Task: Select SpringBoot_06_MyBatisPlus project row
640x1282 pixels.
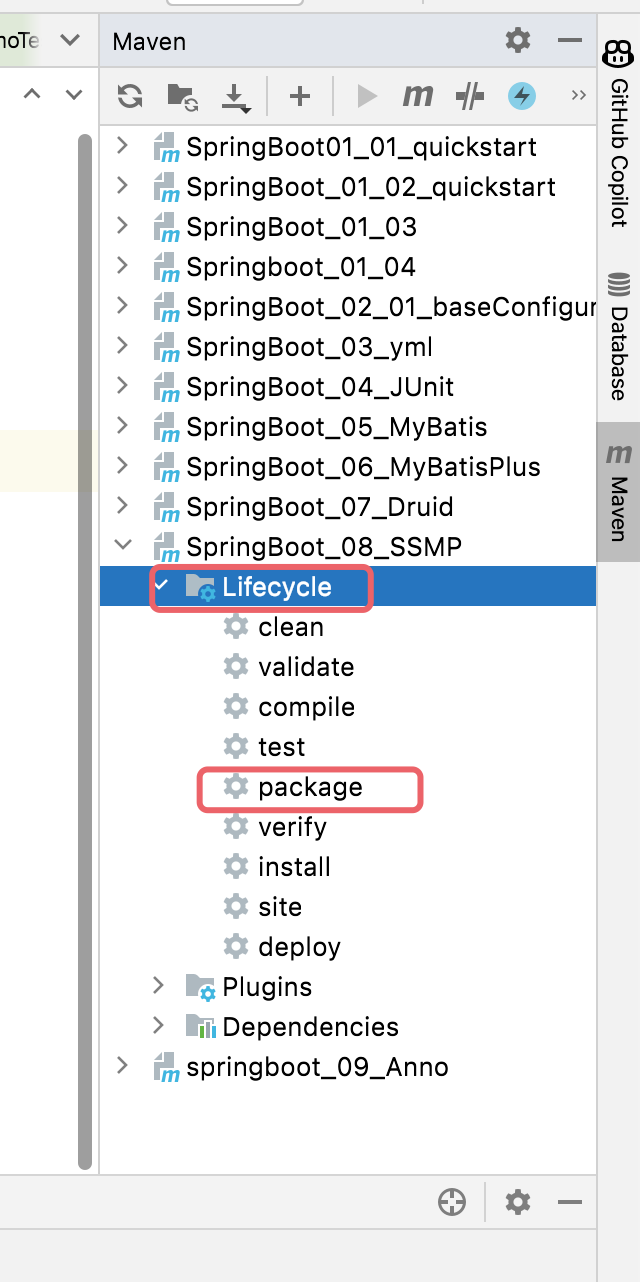Action: coord(348,467)
